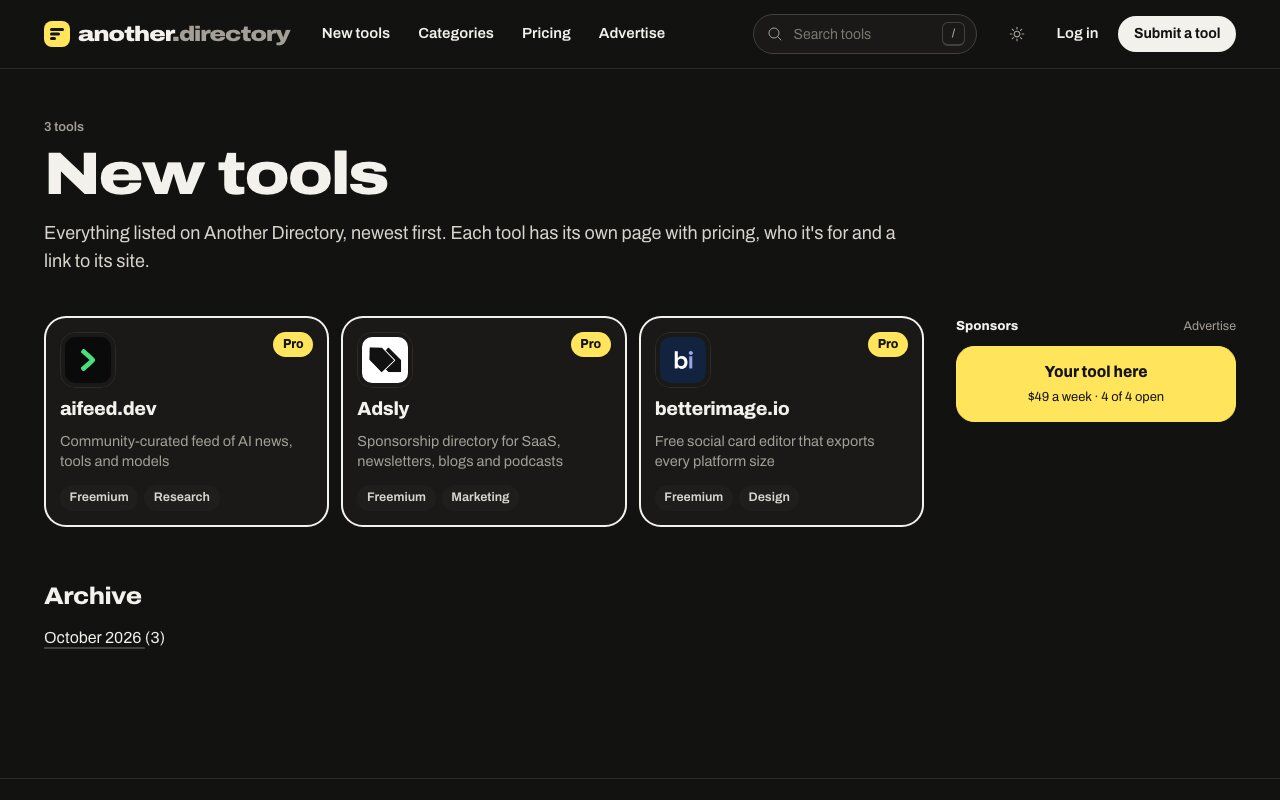Viewport: 1280px width, 800px height.
Task: Open the October 2026 archive link
Action: (x=93, y=638)
